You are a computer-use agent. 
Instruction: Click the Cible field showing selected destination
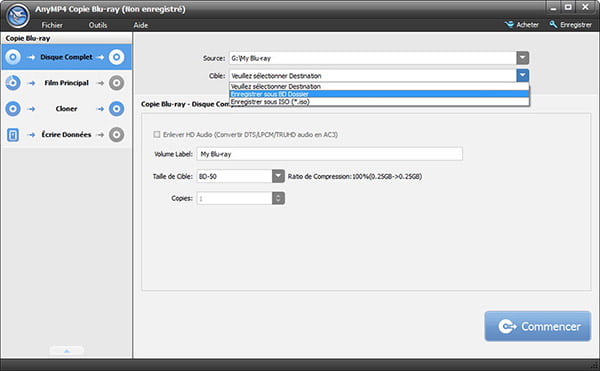(373, 75)
